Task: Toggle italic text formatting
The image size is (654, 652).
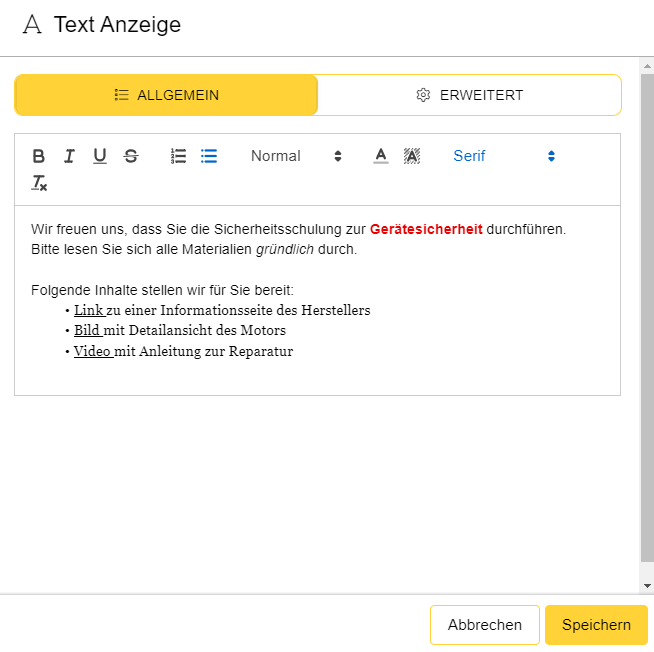Action: click(x=69, y=156)
